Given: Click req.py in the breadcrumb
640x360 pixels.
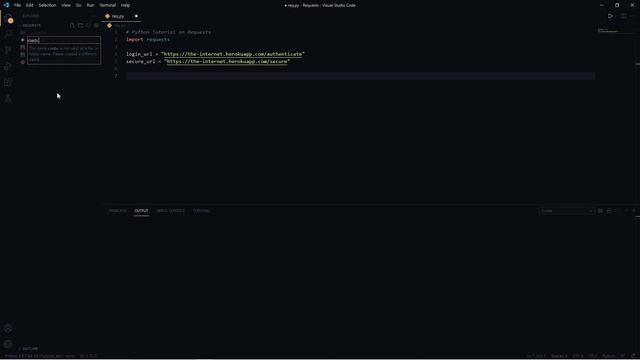Looking at the screenshot, I should 120,25.
